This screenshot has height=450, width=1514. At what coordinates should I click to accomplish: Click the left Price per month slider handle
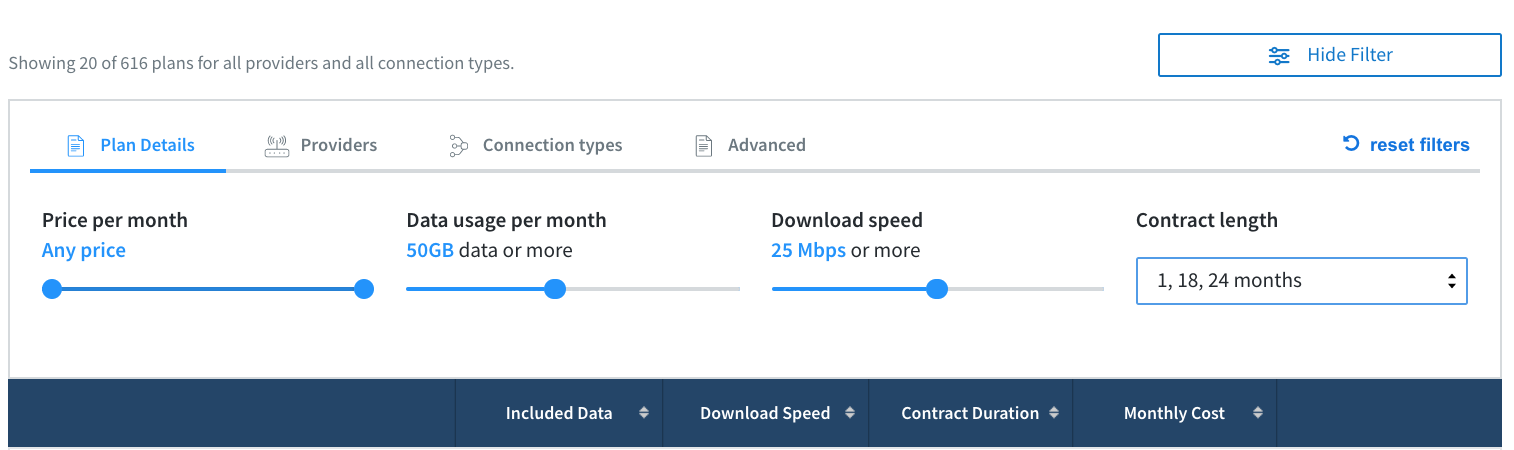pos(52,289)
